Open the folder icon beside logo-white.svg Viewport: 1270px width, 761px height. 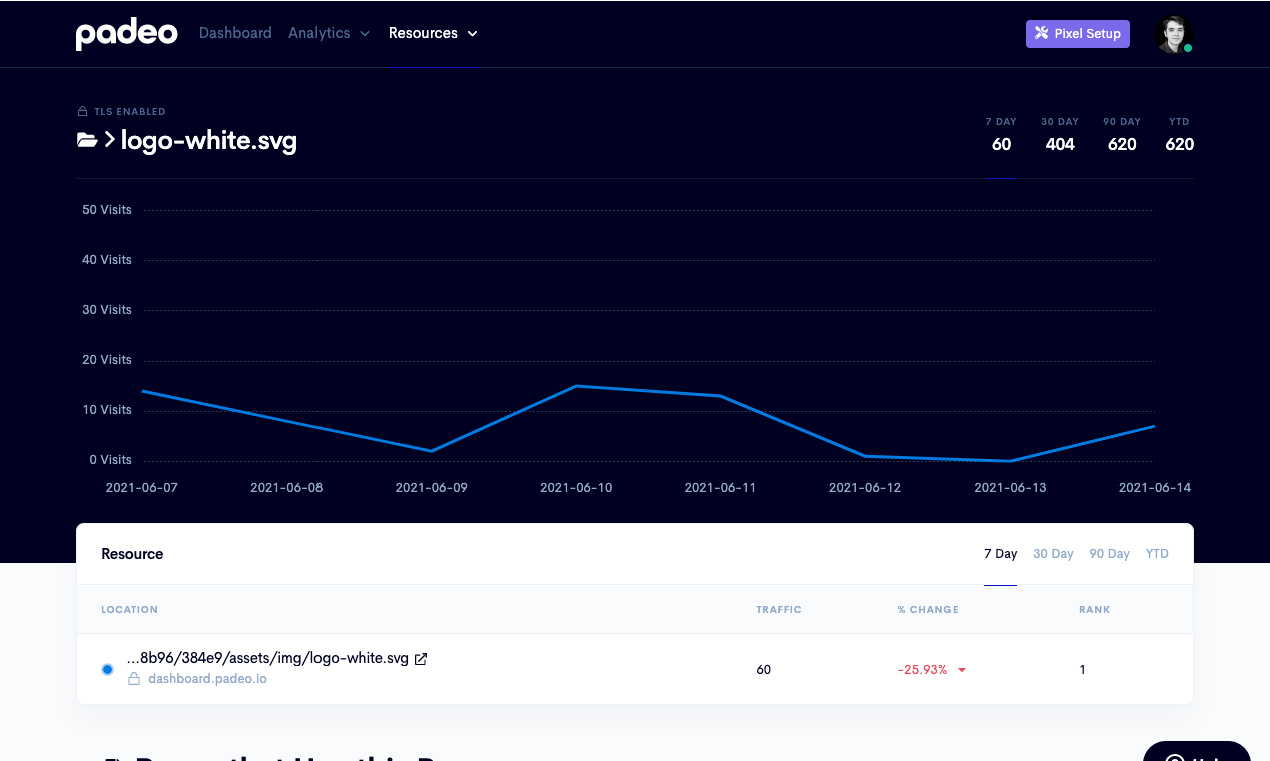(87, 141)
